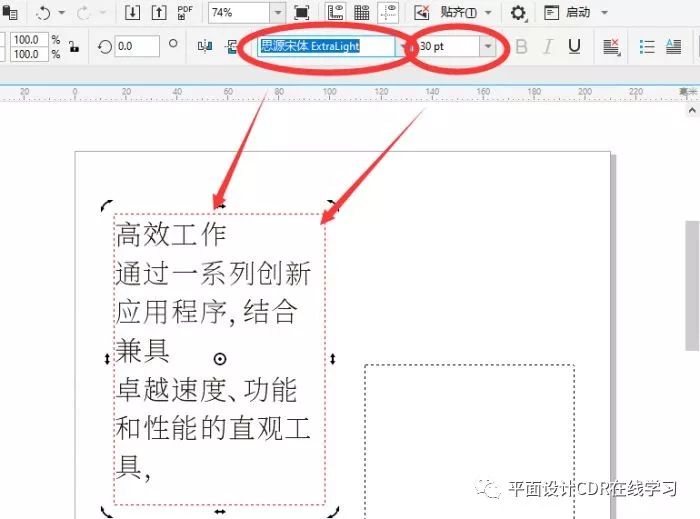
Task: Click the Export icon with up arrow
Action: (x=159, y=12)
